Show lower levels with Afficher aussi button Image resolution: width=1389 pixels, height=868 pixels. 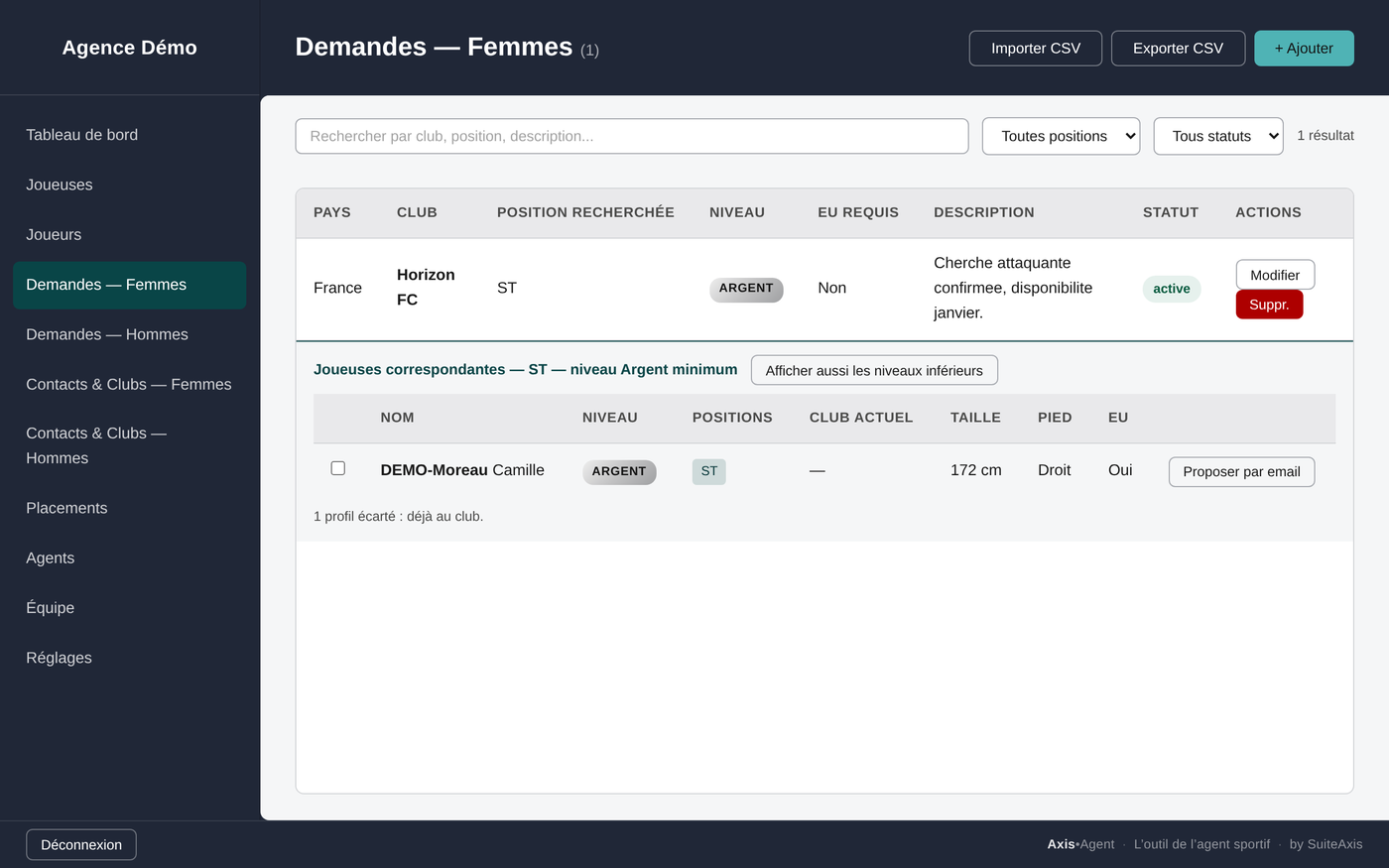point(874,370)
